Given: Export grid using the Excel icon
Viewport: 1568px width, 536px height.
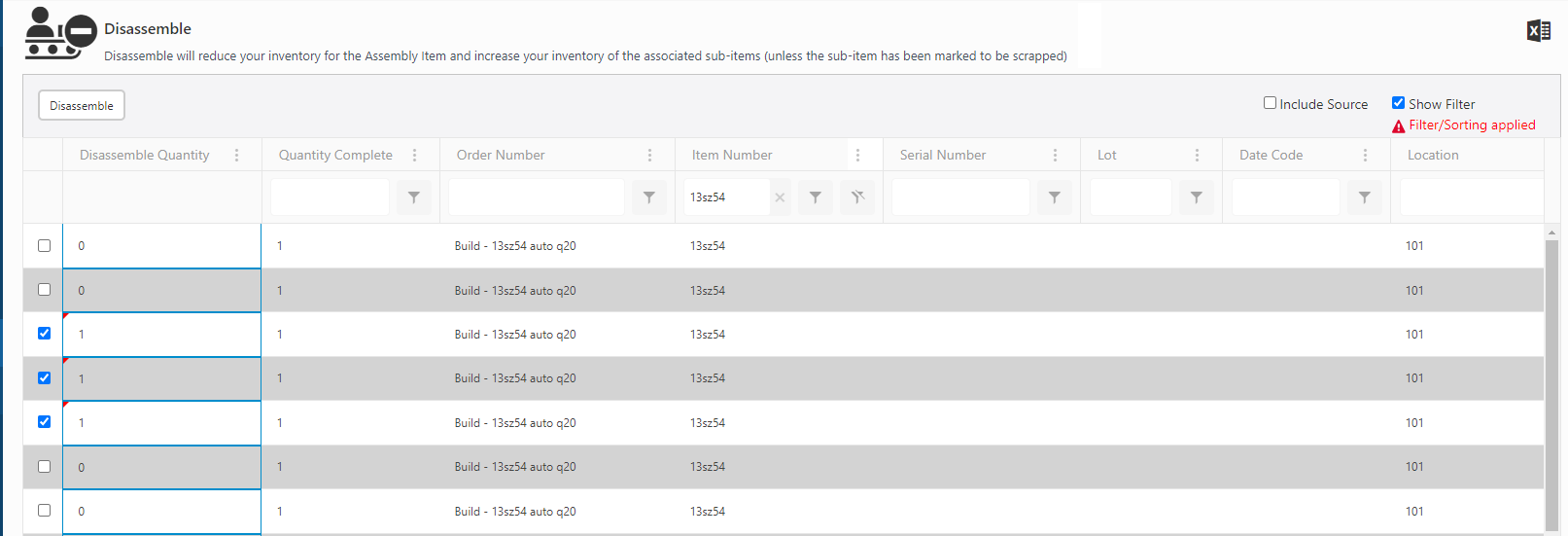Looking at the screenshot, I should click(x=1538, y=31).
